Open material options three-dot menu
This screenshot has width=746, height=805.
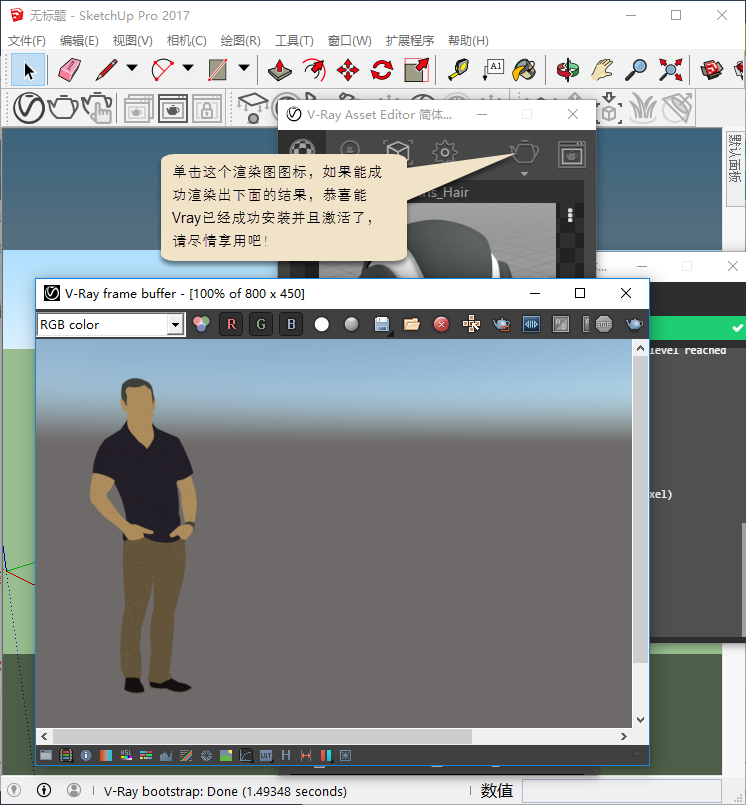[570, 215]
